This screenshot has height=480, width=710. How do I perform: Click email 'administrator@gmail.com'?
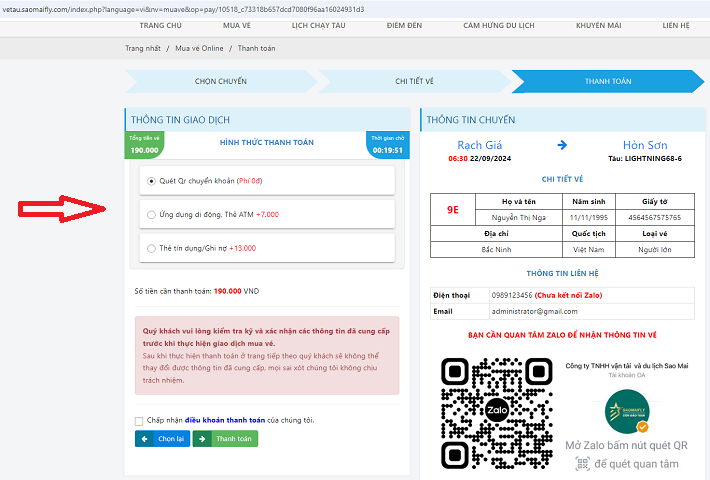534,312
